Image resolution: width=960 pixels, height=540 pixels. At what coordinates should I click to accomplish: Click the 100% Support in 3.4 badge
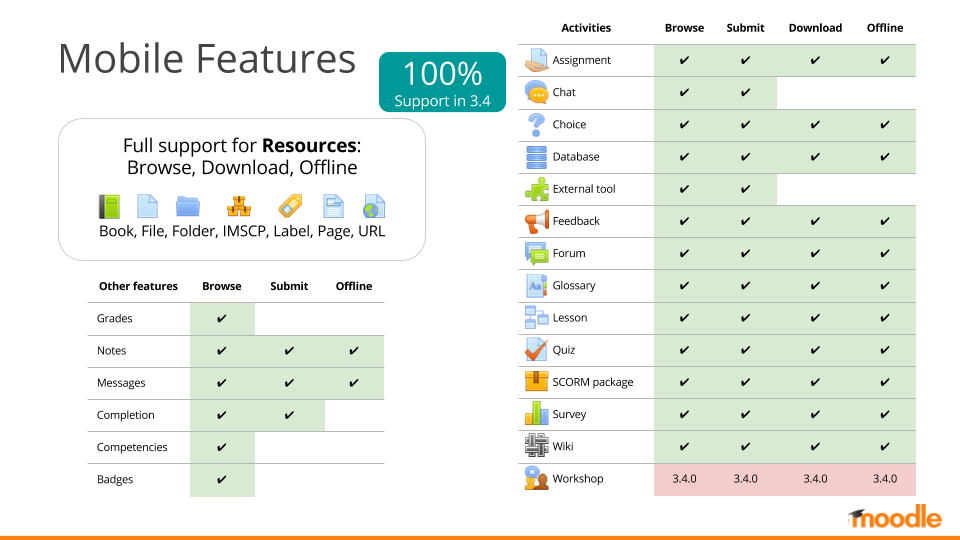tap(442, 83)
